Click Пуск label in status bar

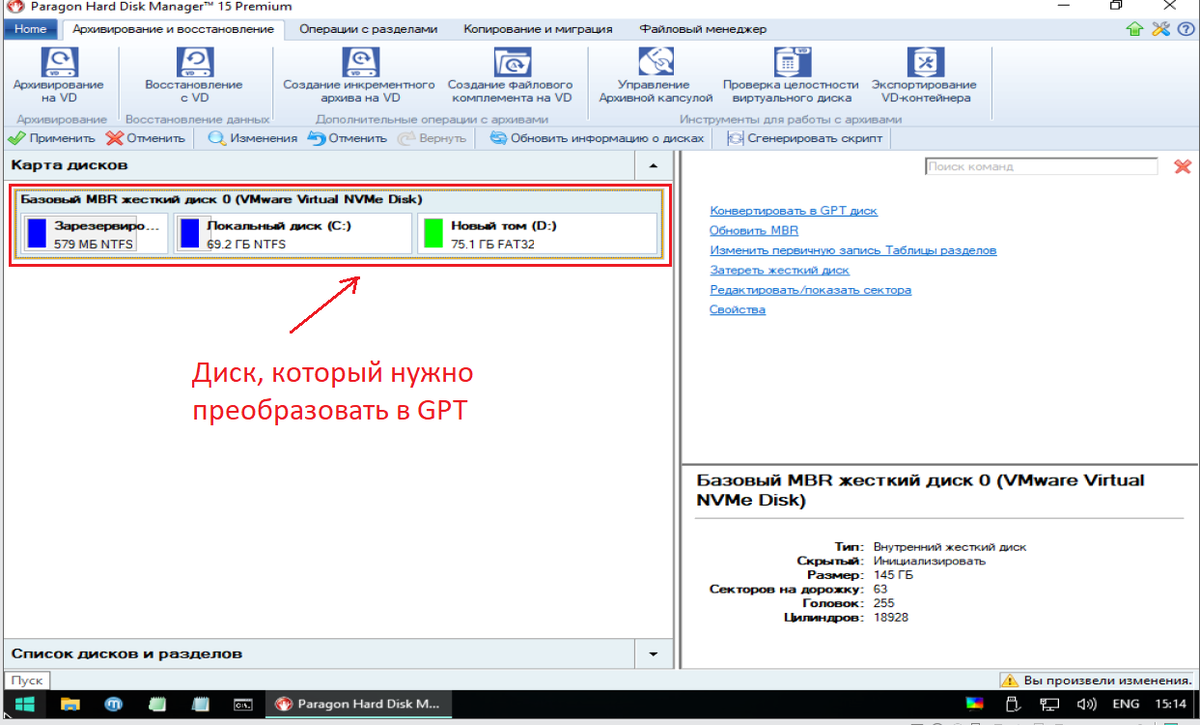tap(27, 680)
